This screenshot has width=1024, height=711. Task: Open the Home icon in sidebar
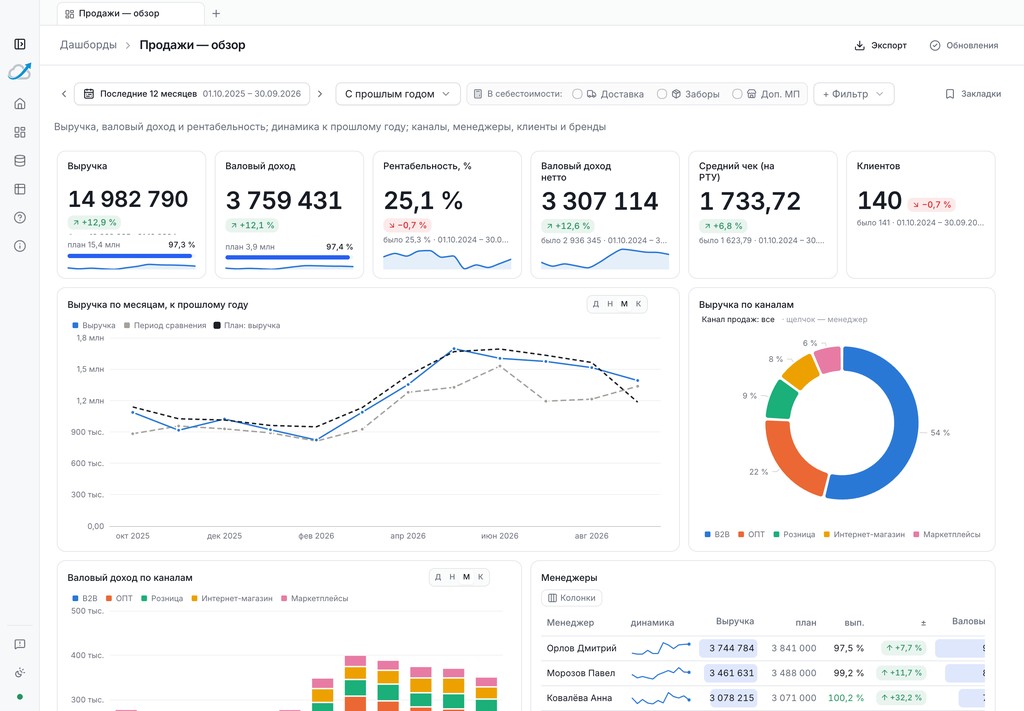click(20, 104)
